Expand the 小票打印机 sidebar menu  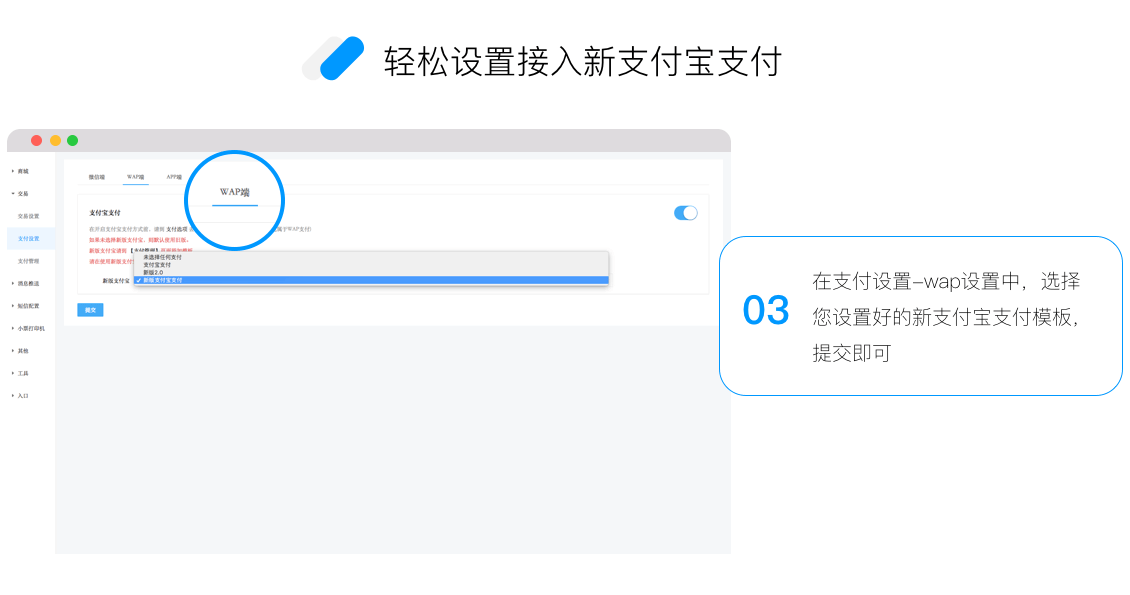(x=30, y=328)
